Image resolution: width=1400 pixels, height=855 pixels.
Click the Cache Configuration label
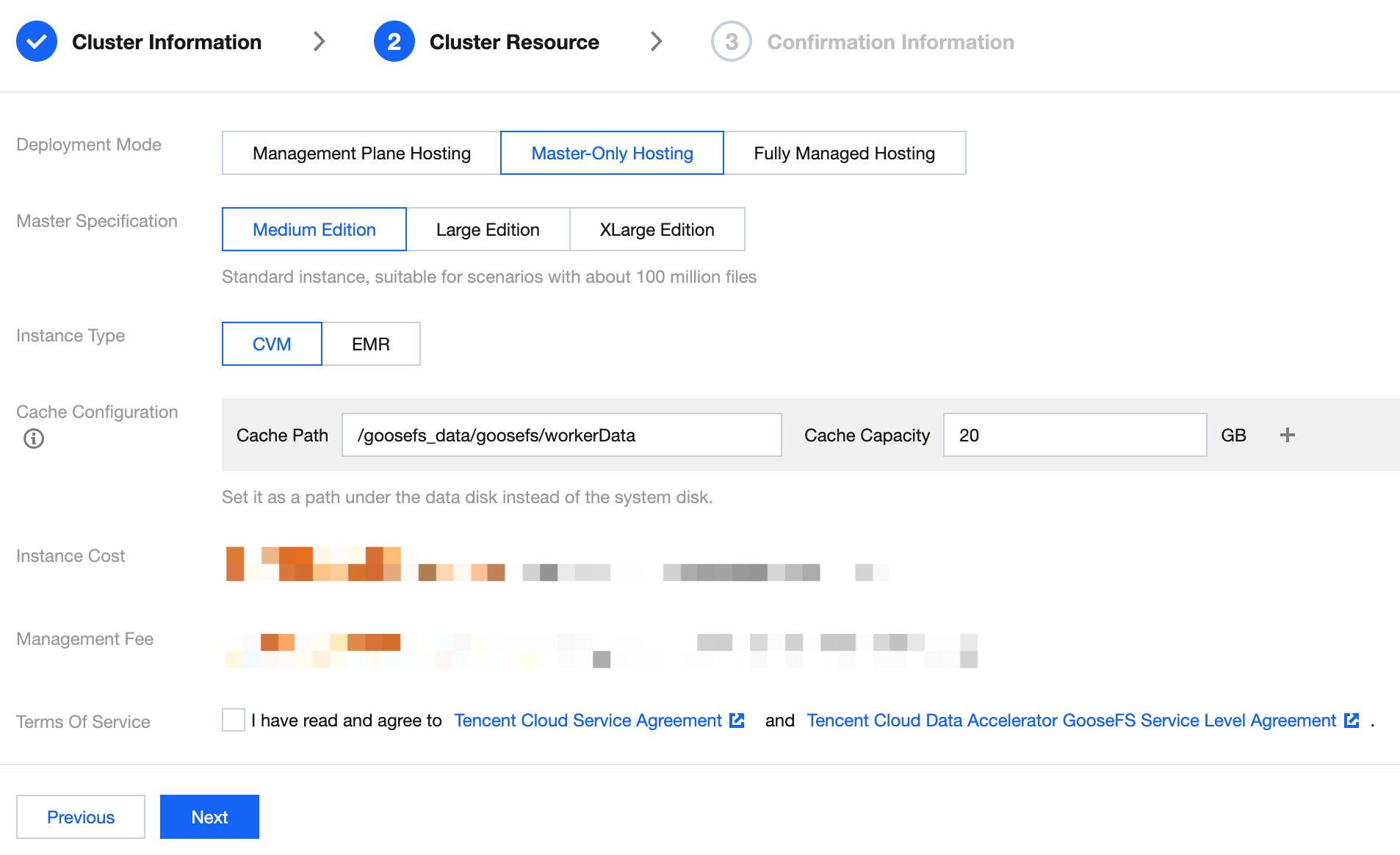[97, 412]
